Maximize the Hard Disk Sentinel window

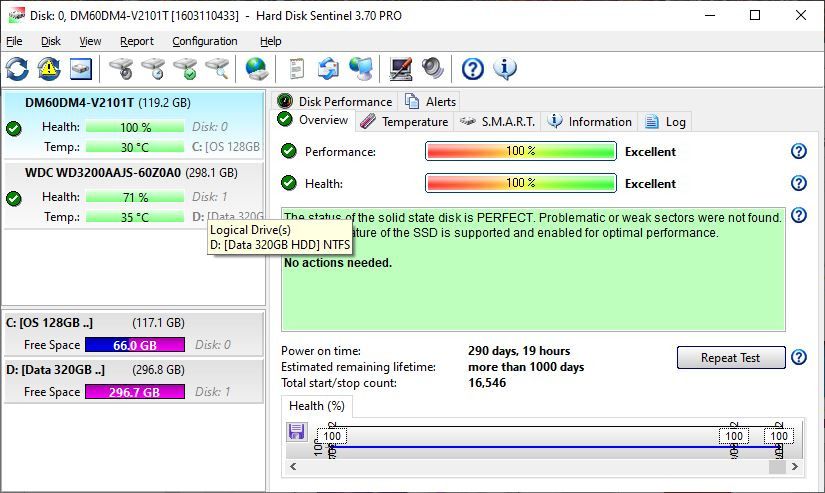pos(755,15)
